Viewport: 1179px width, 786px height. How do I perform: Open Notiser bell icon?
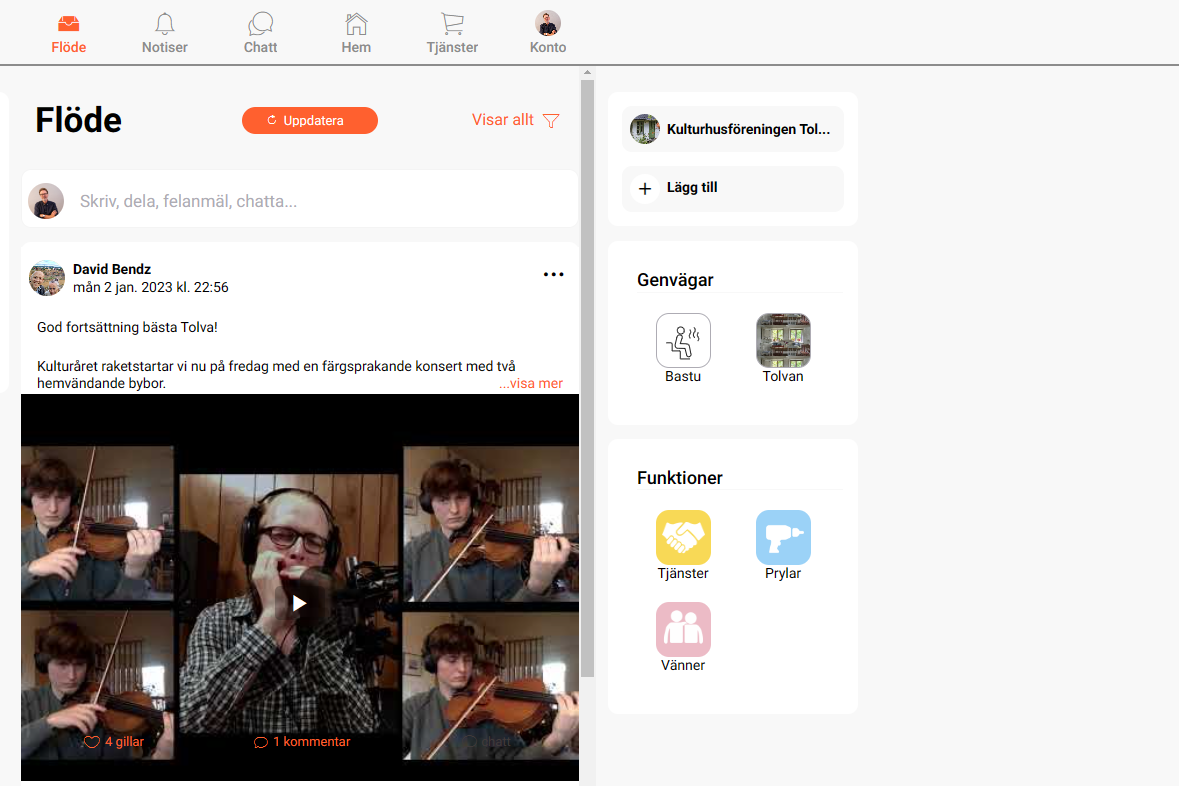165,33
